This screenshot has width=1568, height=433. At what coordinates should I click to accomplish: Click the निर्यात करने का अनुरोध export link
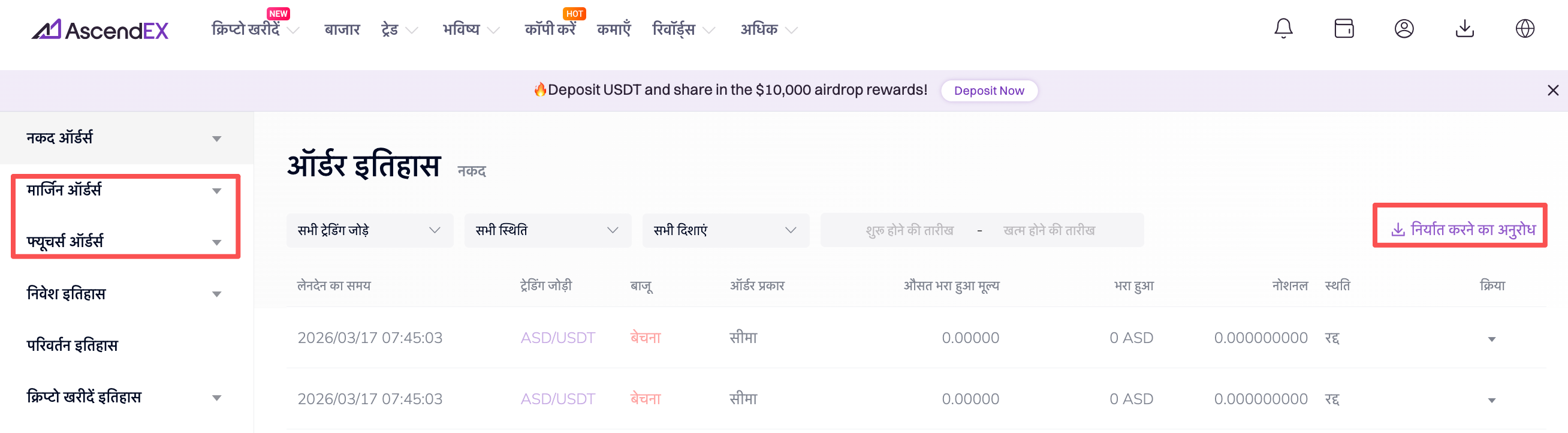tap(1463, 230)
